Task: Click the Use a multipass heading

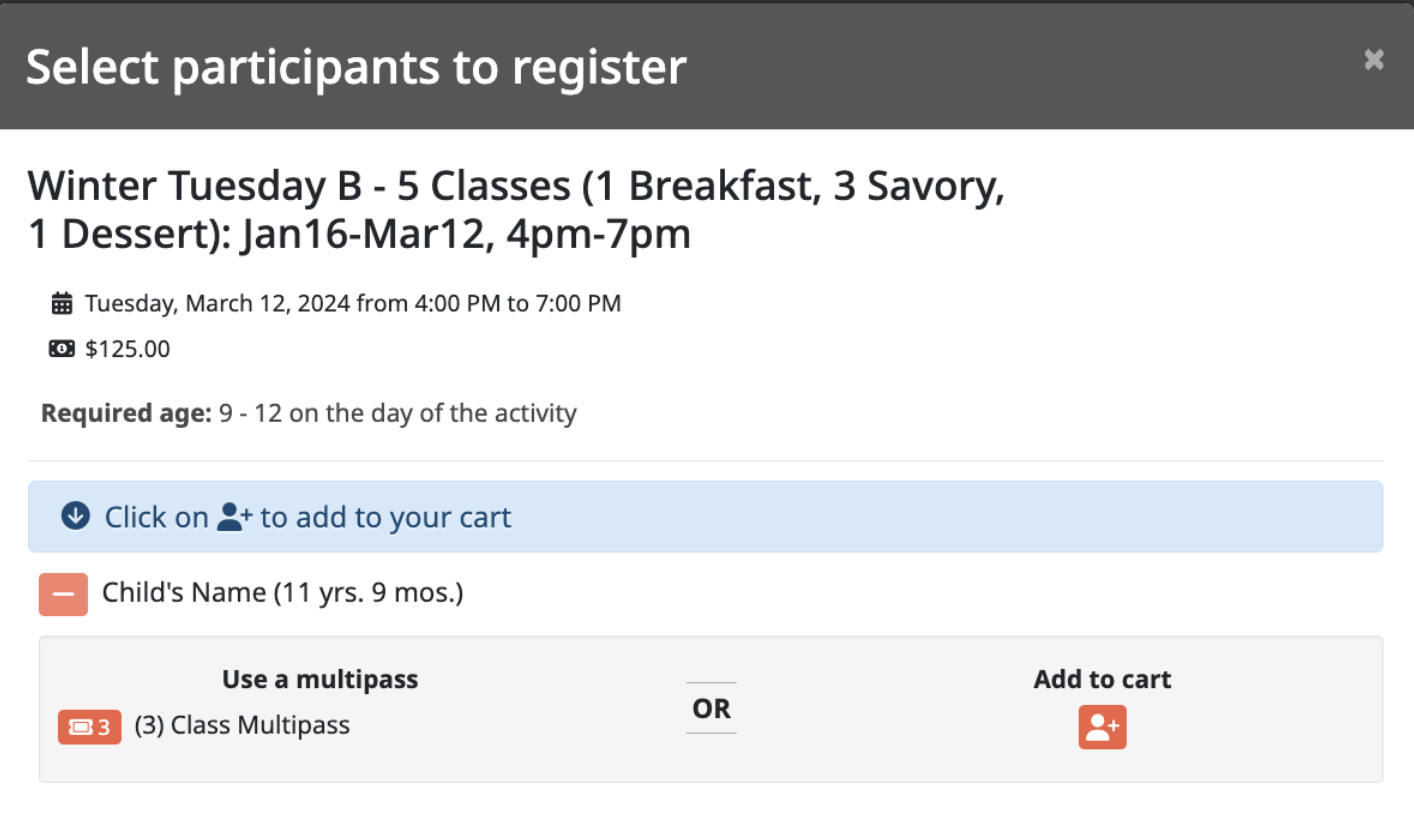Action: [x=320, y=680]
